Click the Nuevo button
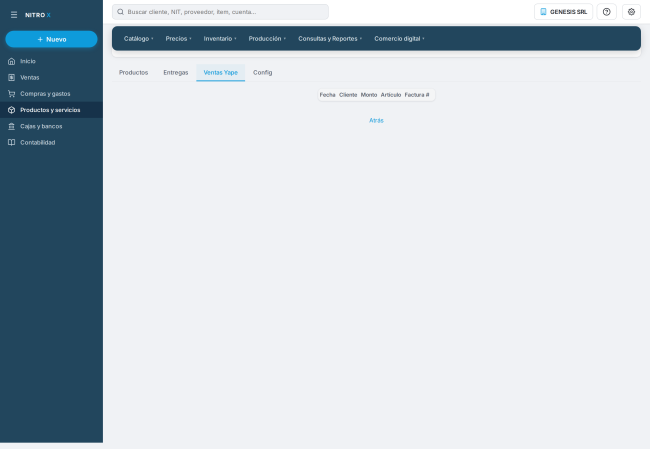The height and width of the screenshot is (449, 650). tap(51, 39)
